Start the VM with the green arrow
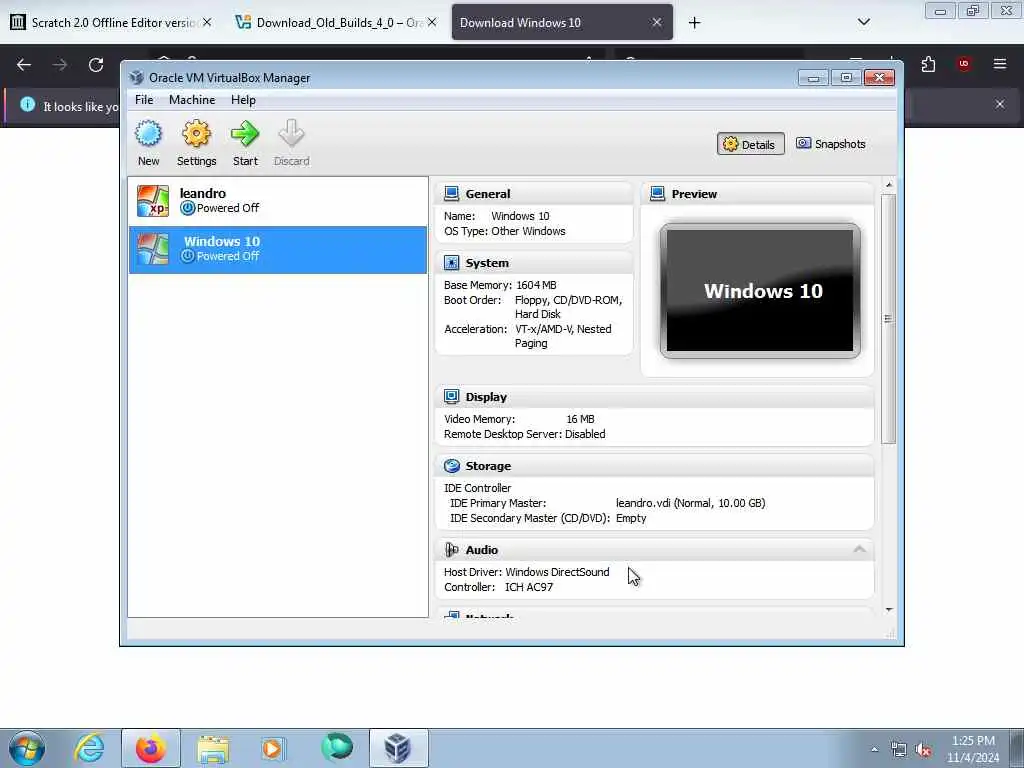The width and height of the screenshot is (1024, 768). [245, 133]
